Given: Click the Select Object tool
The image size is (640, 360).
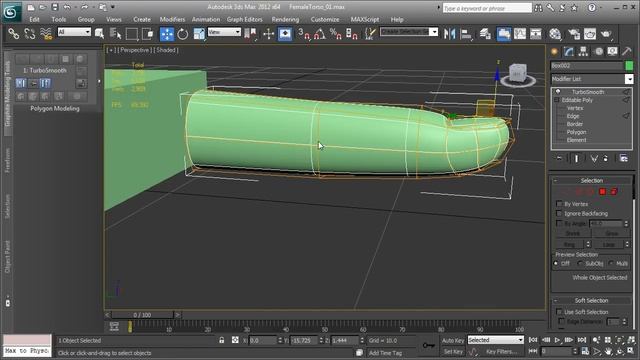Looking at the screenshot, I should coord(99,33).
